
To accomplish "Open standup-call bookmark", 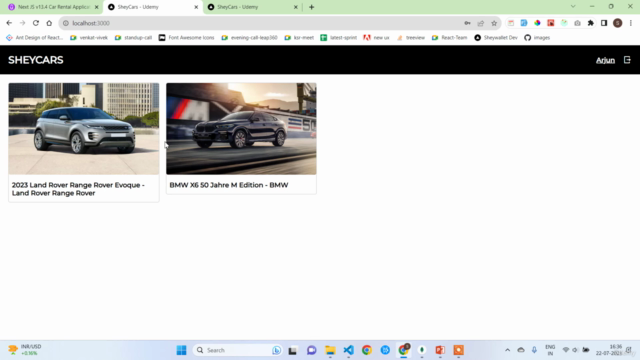I will [133, 38].
